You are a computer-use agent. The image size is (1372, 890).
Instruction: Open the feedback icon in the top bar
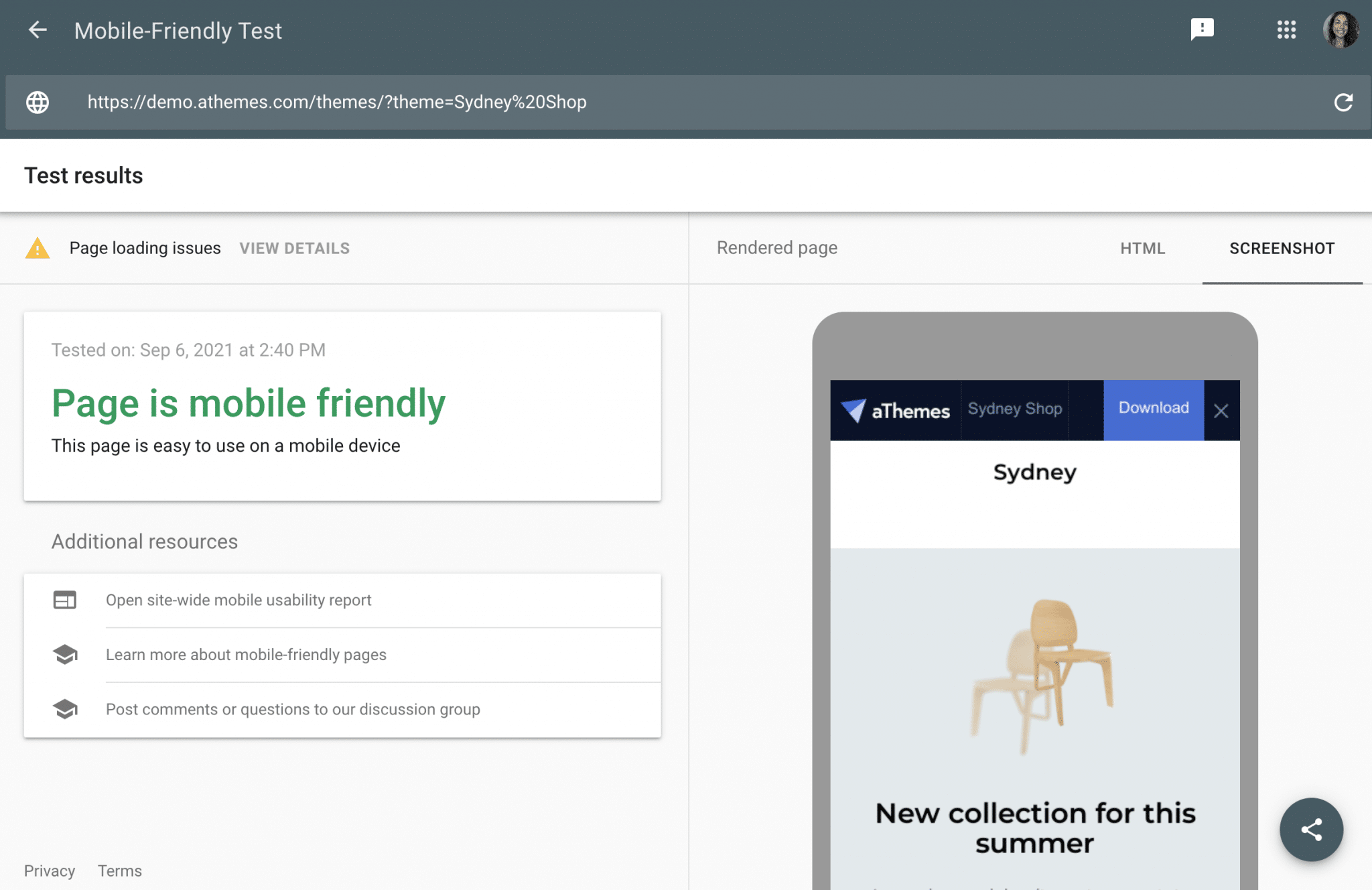[1202, 29]
